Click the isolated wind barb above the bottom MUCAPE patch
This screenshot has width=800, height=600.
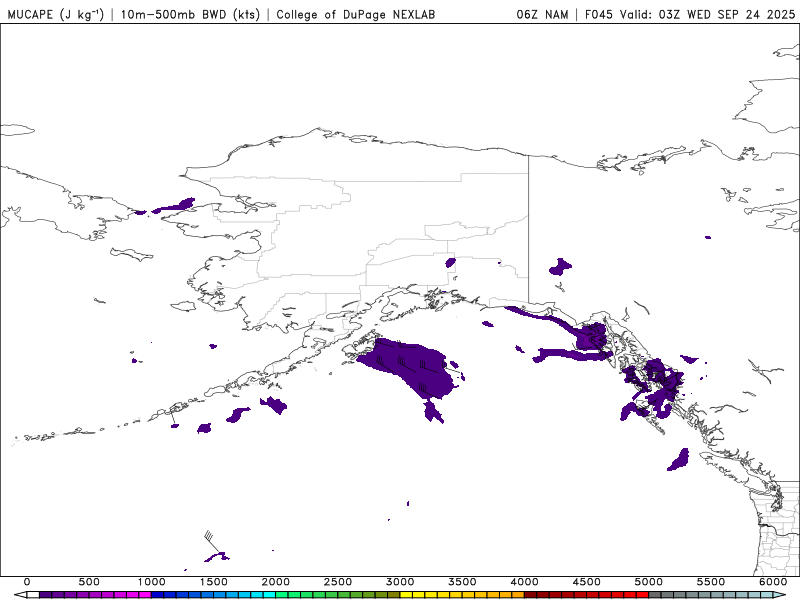tap(212, 542)
